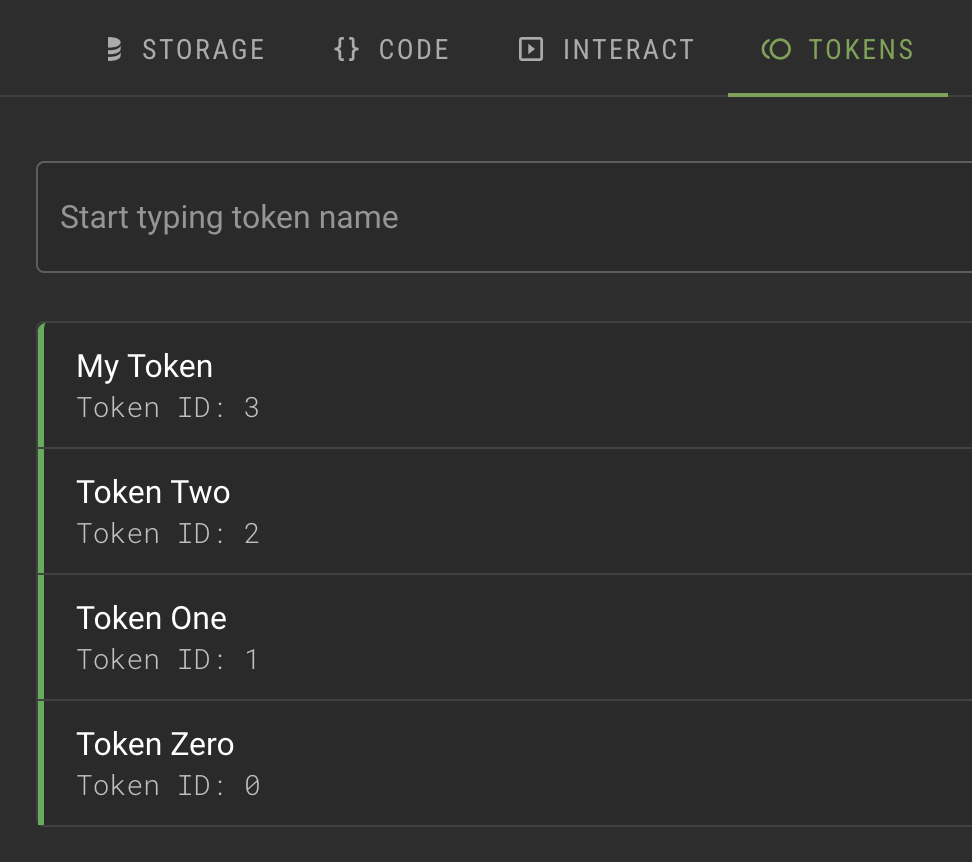Open the CODE tab label
972x862 pixels.
414,49
